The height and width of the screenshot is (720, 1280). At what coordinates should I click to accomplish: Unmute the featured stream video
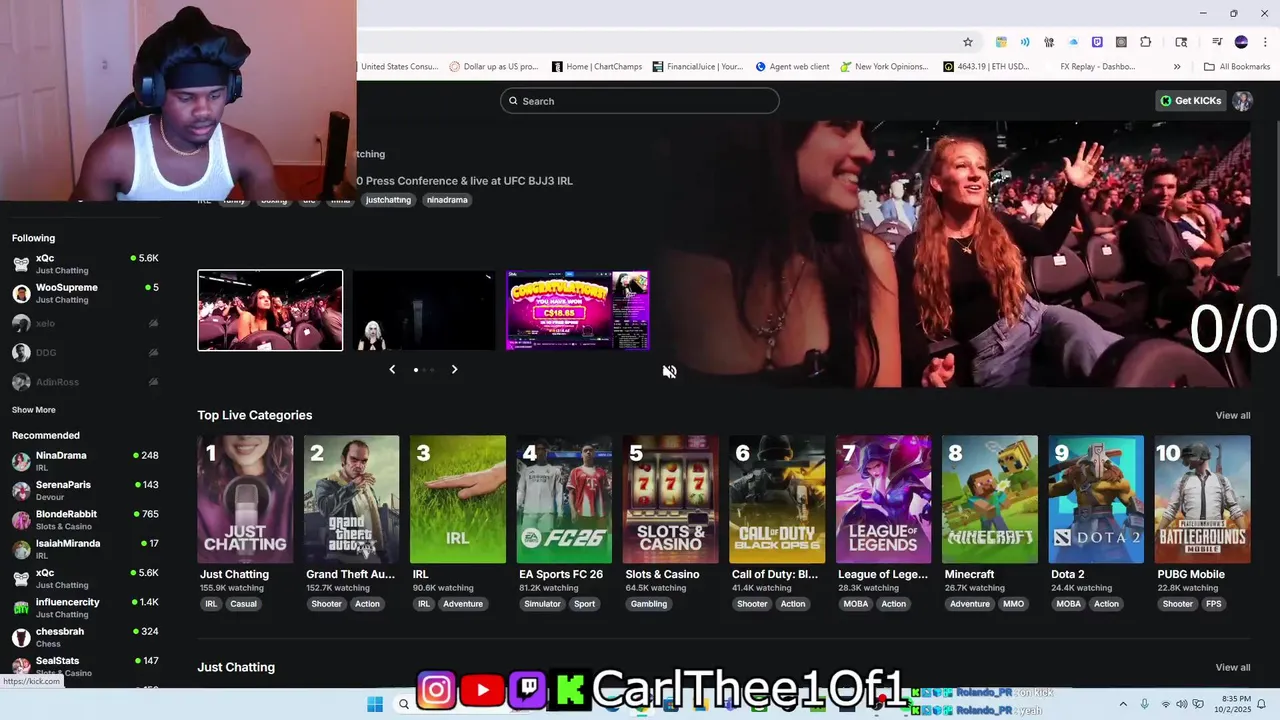(x=669, y=371)
